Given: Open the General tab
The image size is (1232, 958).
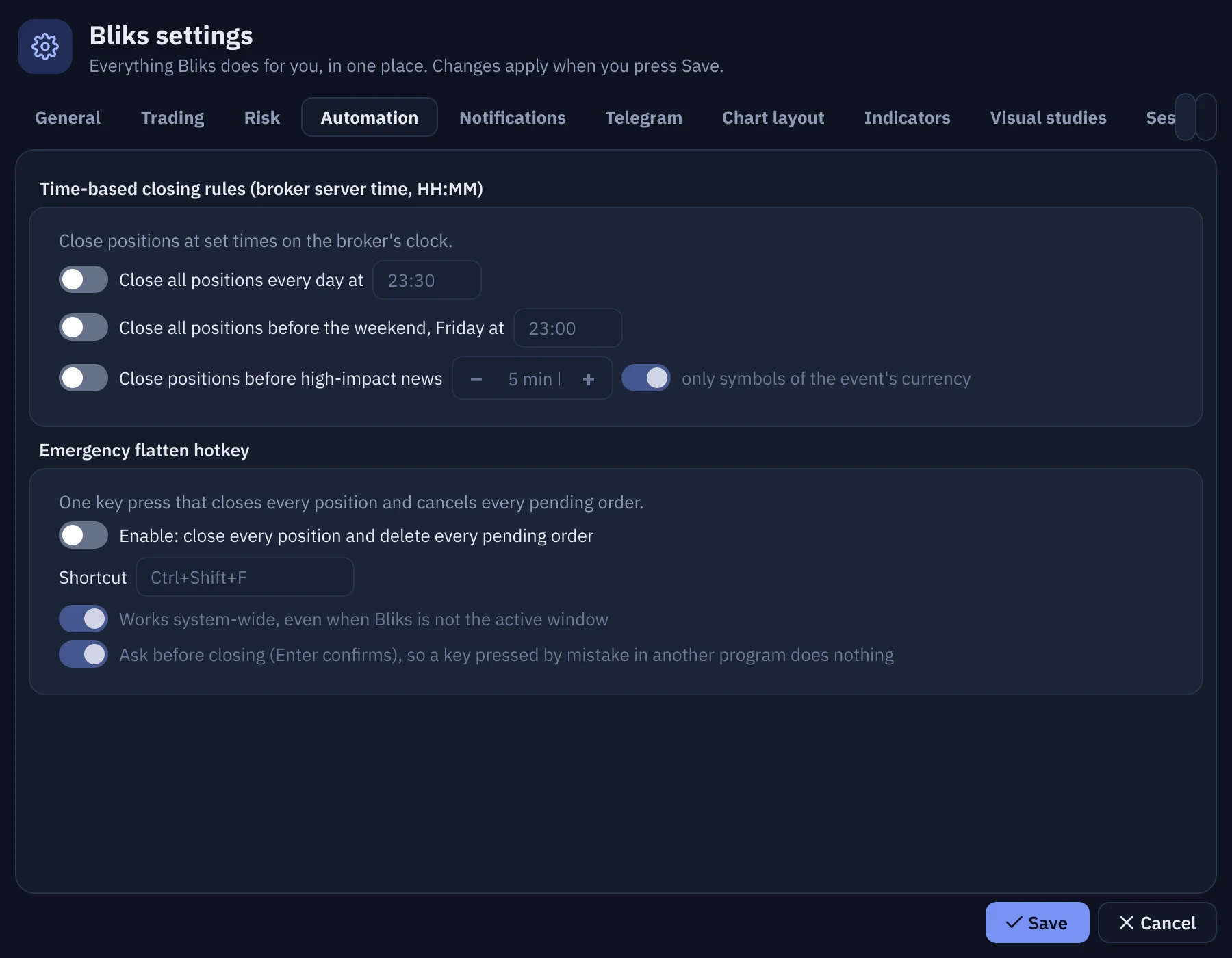Looking at the screenshot, I should (68, 118).
